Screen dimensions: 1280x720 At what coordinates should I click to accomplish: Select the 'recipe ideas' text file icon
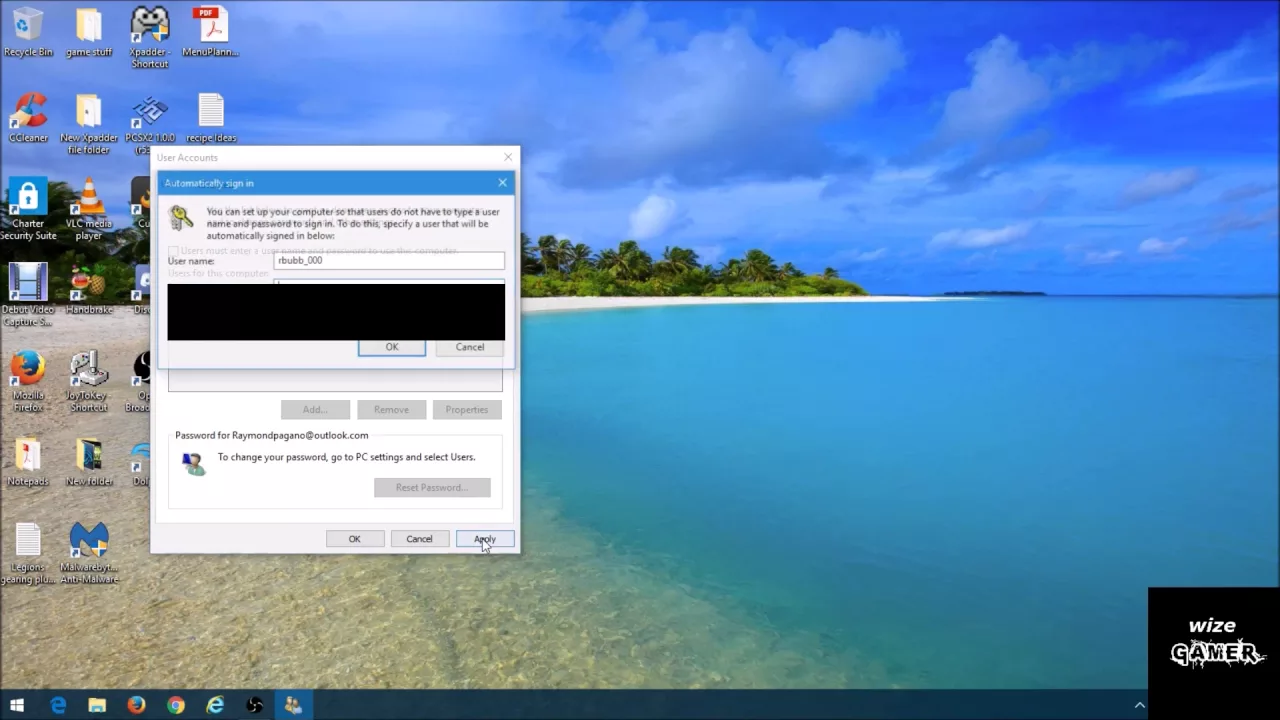pos(210,118)
